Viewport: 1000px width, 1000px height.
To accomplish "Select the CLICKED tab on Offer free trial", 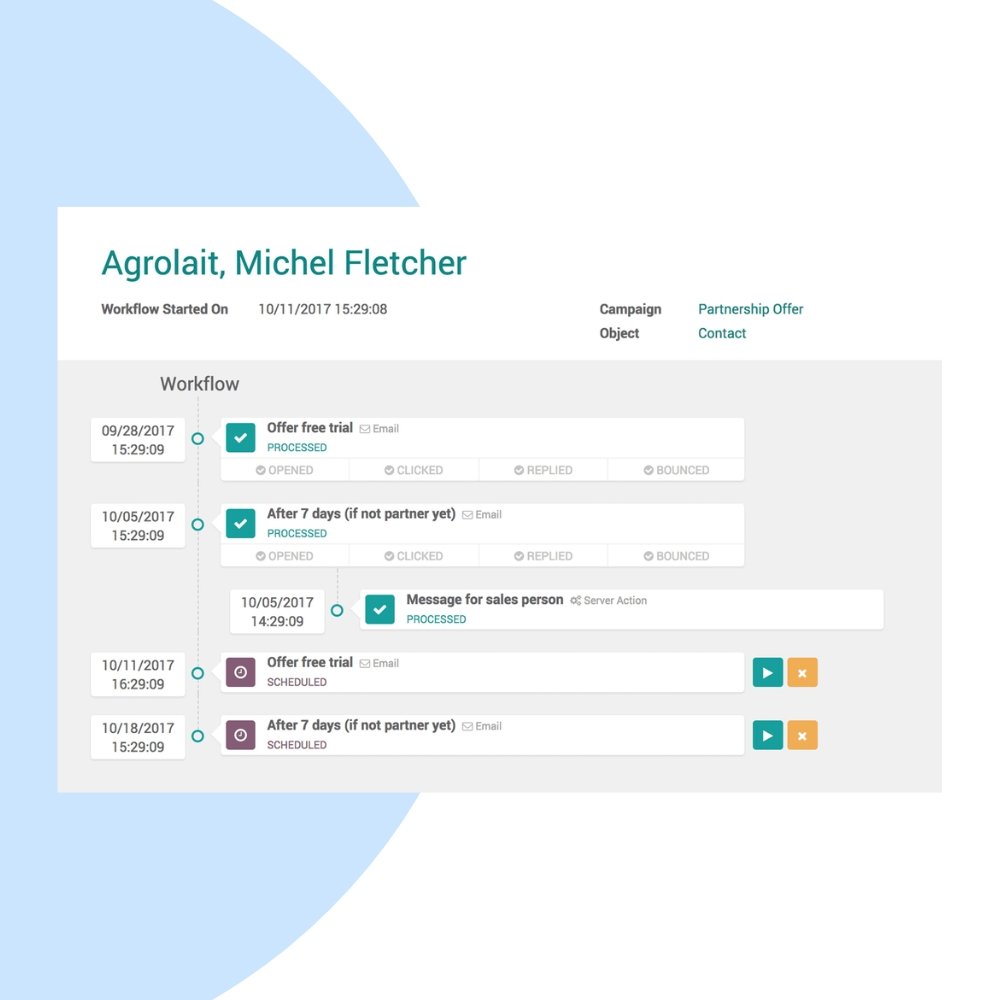I will point(414,470).
